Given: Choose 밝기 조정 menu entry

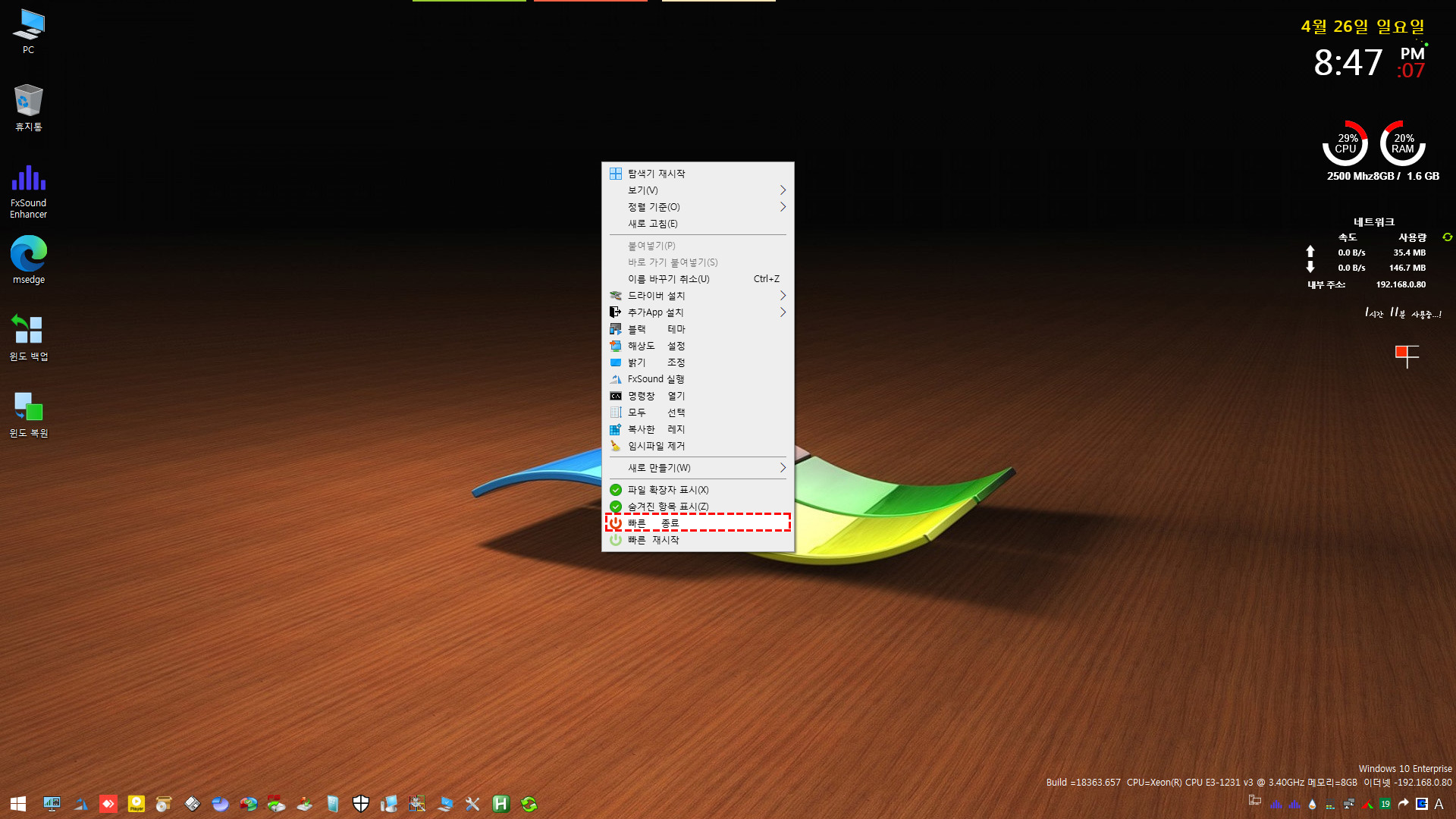Looking at the screenshot, I should (x=698, y=362).
